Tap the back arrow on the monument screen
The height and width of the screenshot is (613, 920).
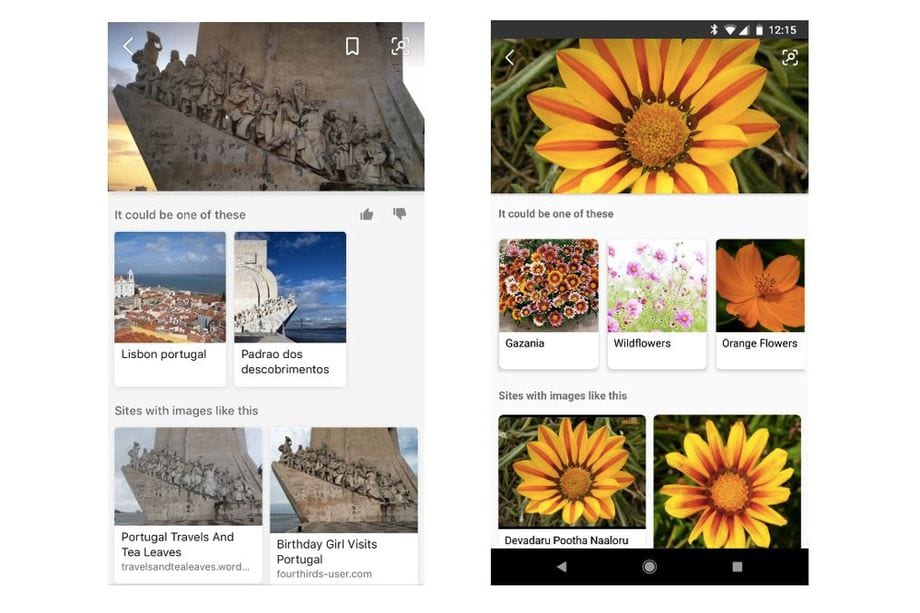127,46
